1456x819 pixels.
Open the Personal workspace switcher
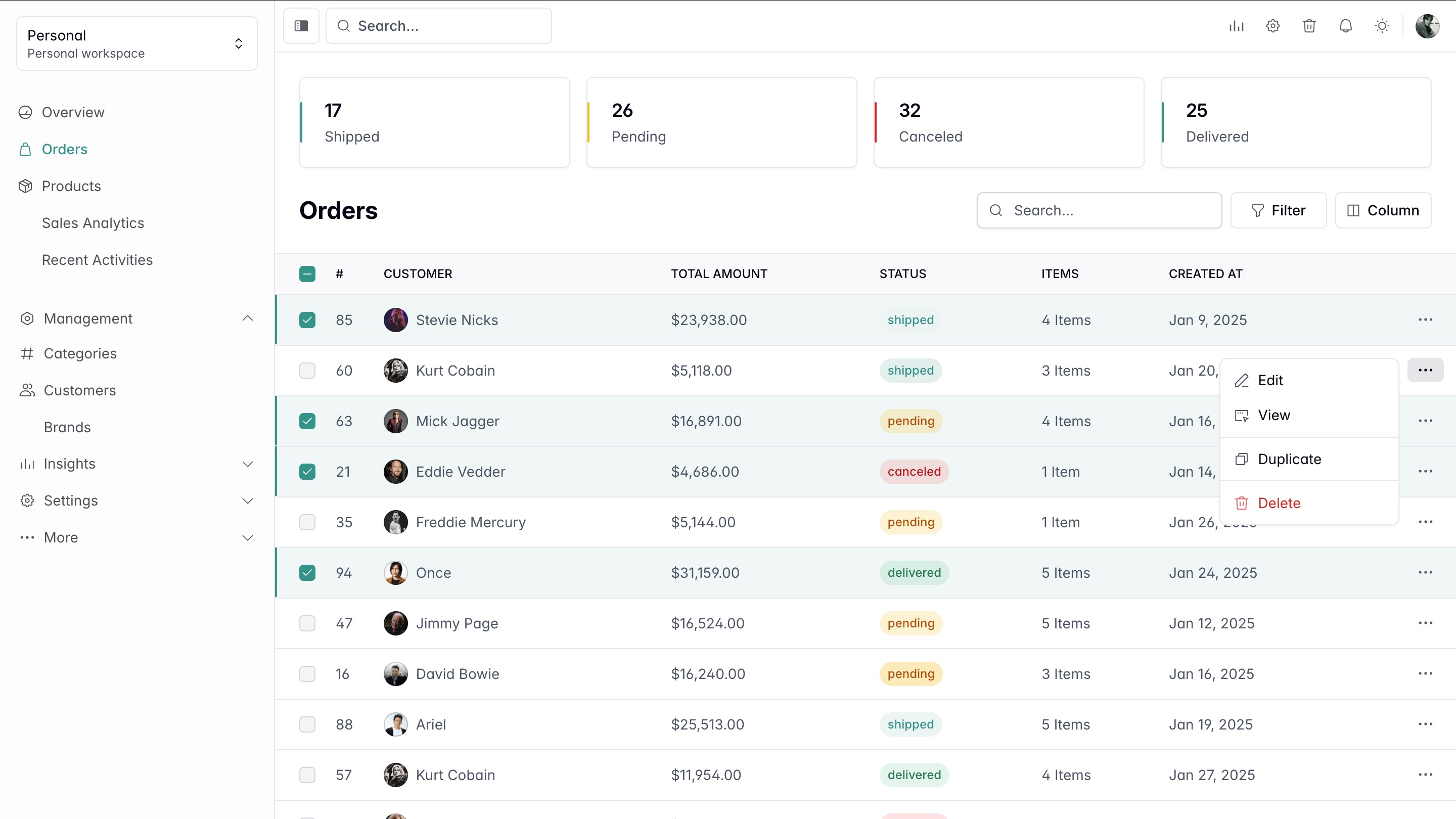137,43
